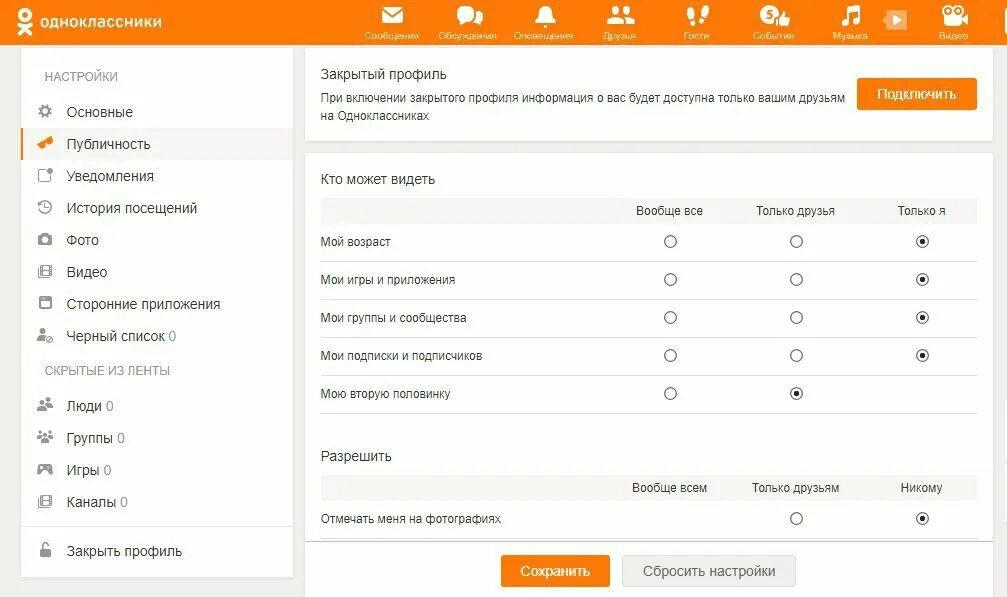Viewport: 1007px width, 597px height.
Task: Open События via the calendar icon
Action: point(775,20)
